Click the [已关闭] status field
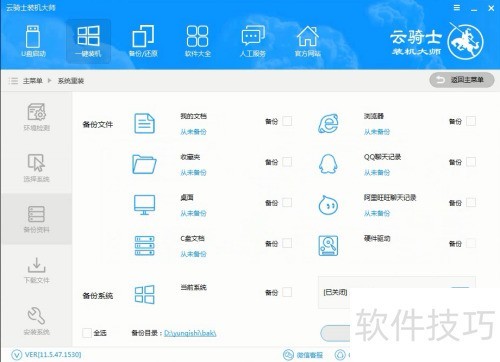Viewport: 500px width, 362px height. (x=335, y=292)
